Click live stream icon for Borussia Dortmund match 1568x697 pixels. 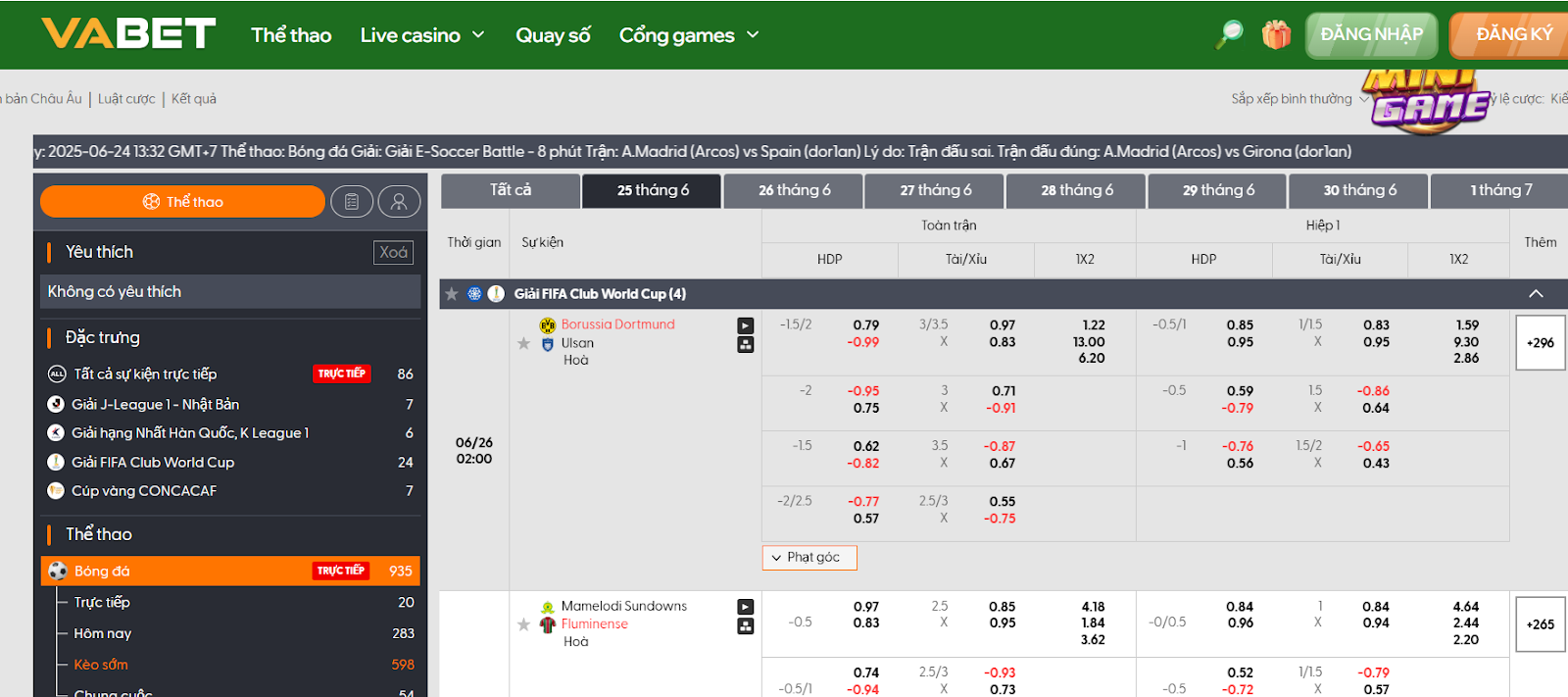point(746,325)
